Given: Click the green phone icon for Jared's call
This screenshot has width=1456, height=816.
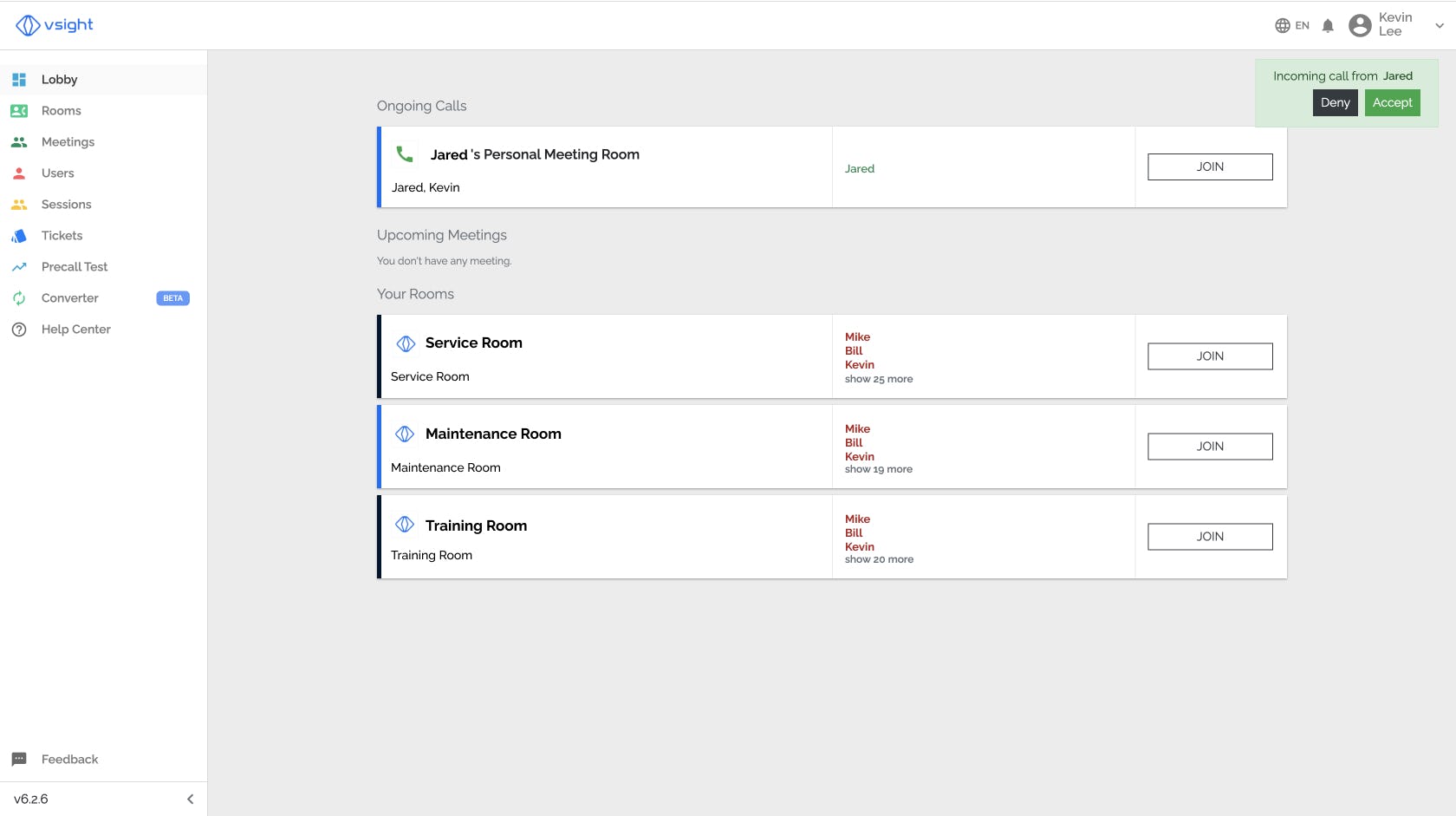Looking at the screenshot, I should (405, 154).
